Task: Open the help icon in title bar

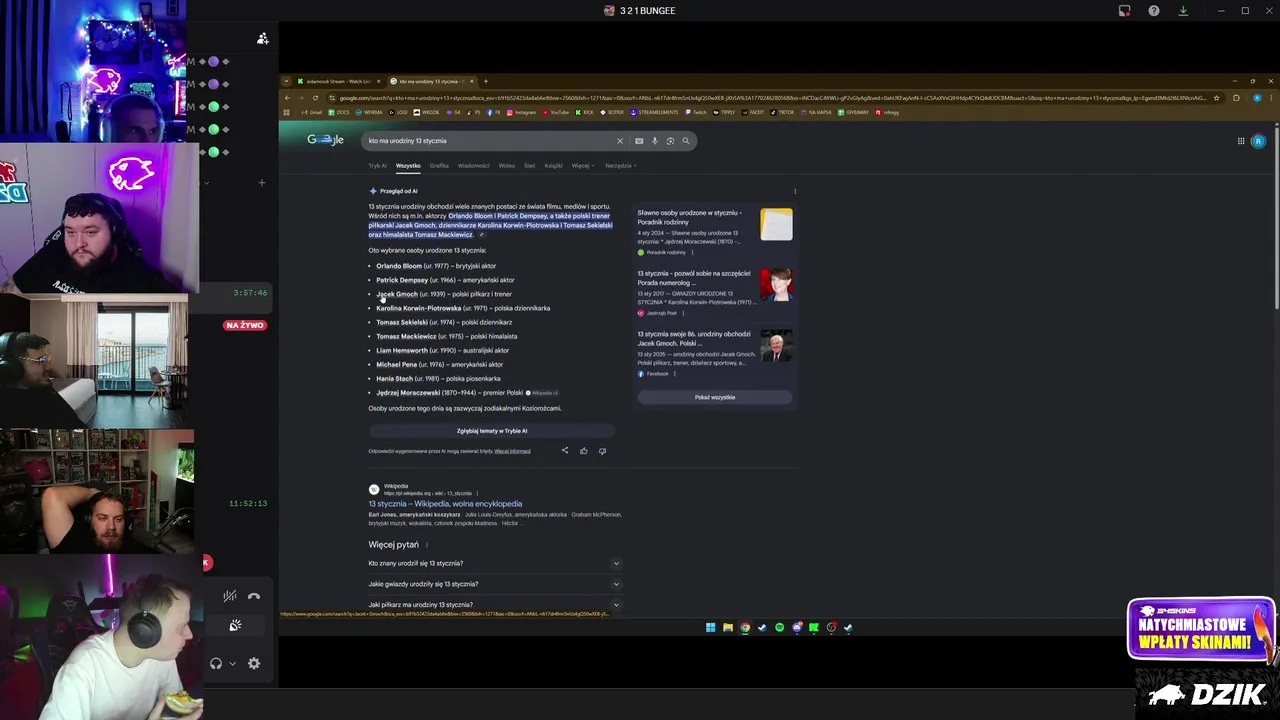Action: tap(1154, 11)
